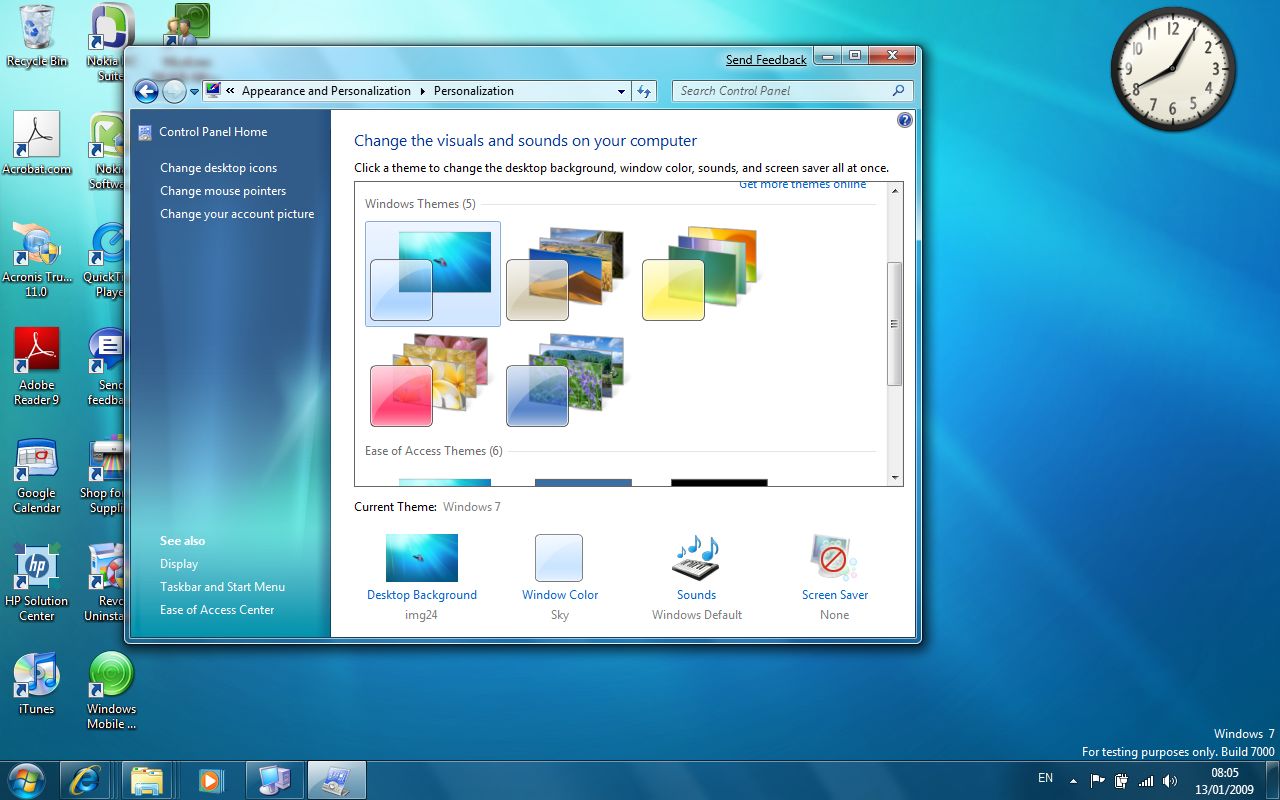Screen dimensions: 1280x800
Task: Click the network signal tray icon
Action: click(1146, 780)
